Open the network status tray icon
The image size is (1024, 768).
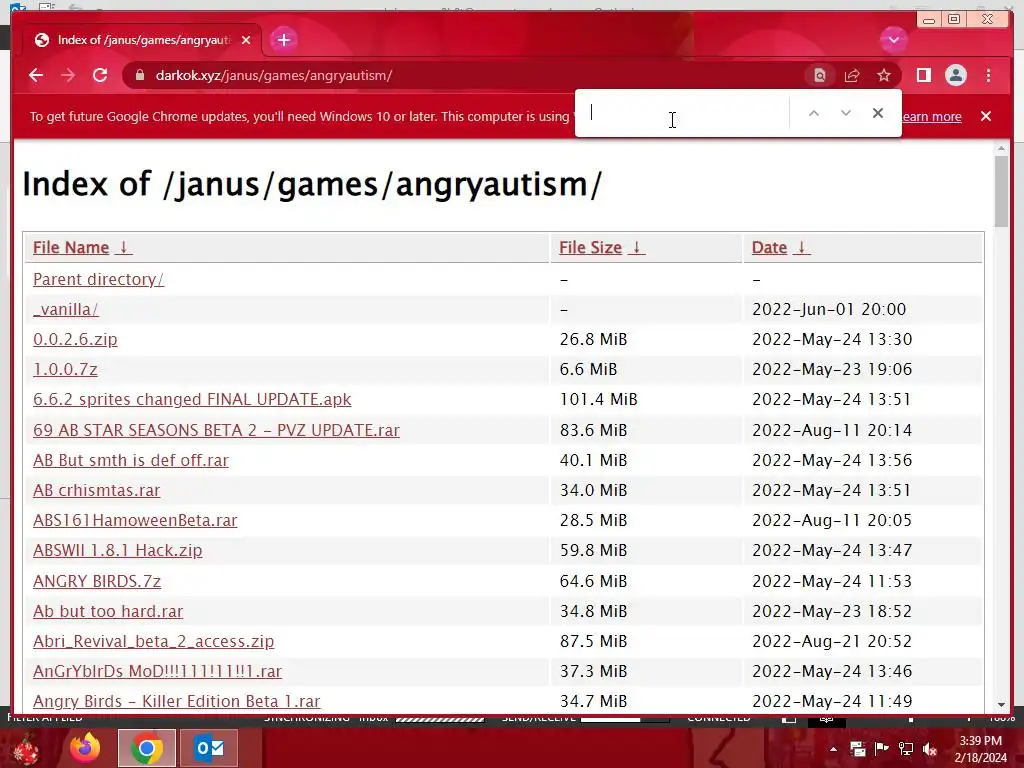(x=906, y=749)
